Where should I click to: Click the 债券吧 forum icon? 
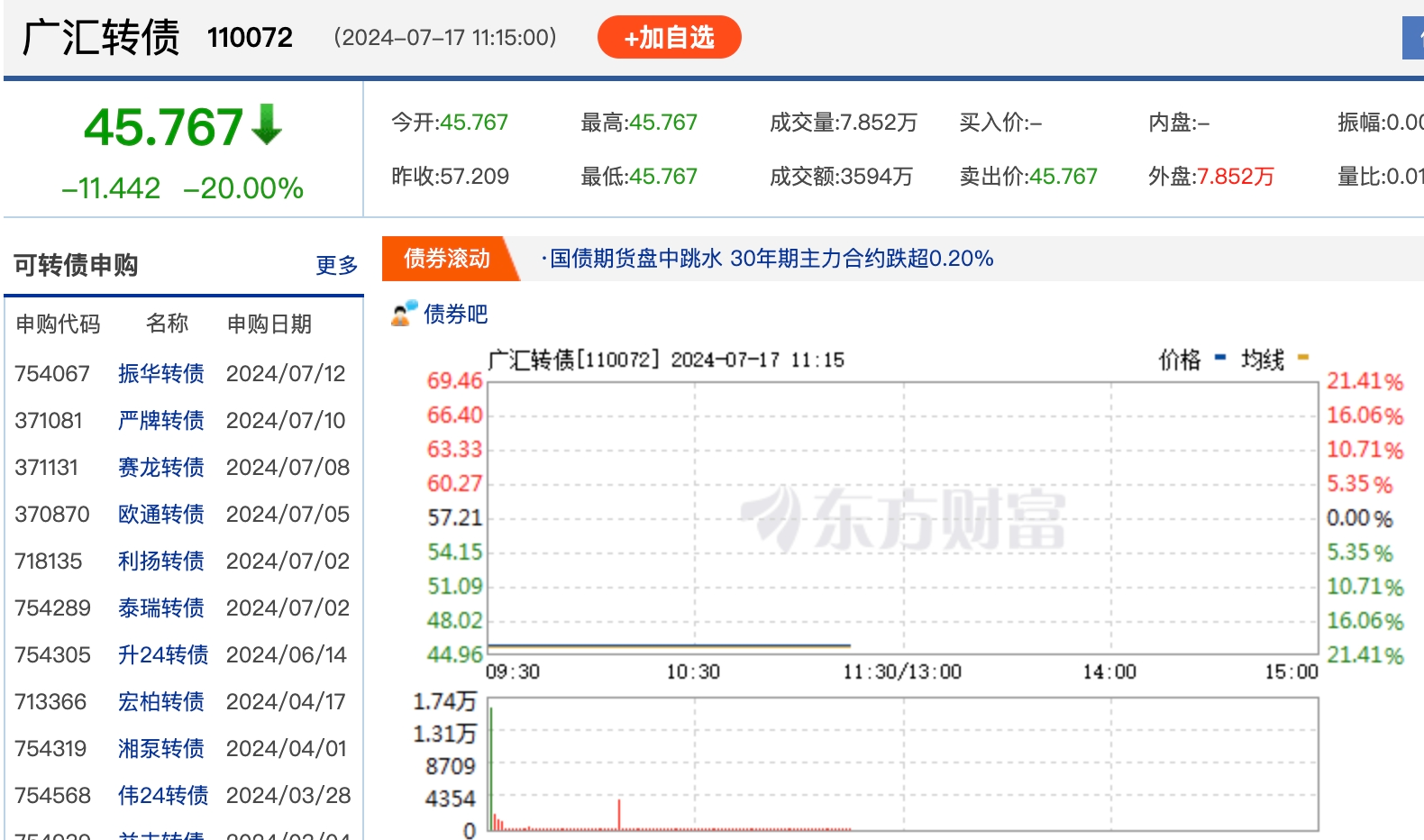[x=405, y=313]
